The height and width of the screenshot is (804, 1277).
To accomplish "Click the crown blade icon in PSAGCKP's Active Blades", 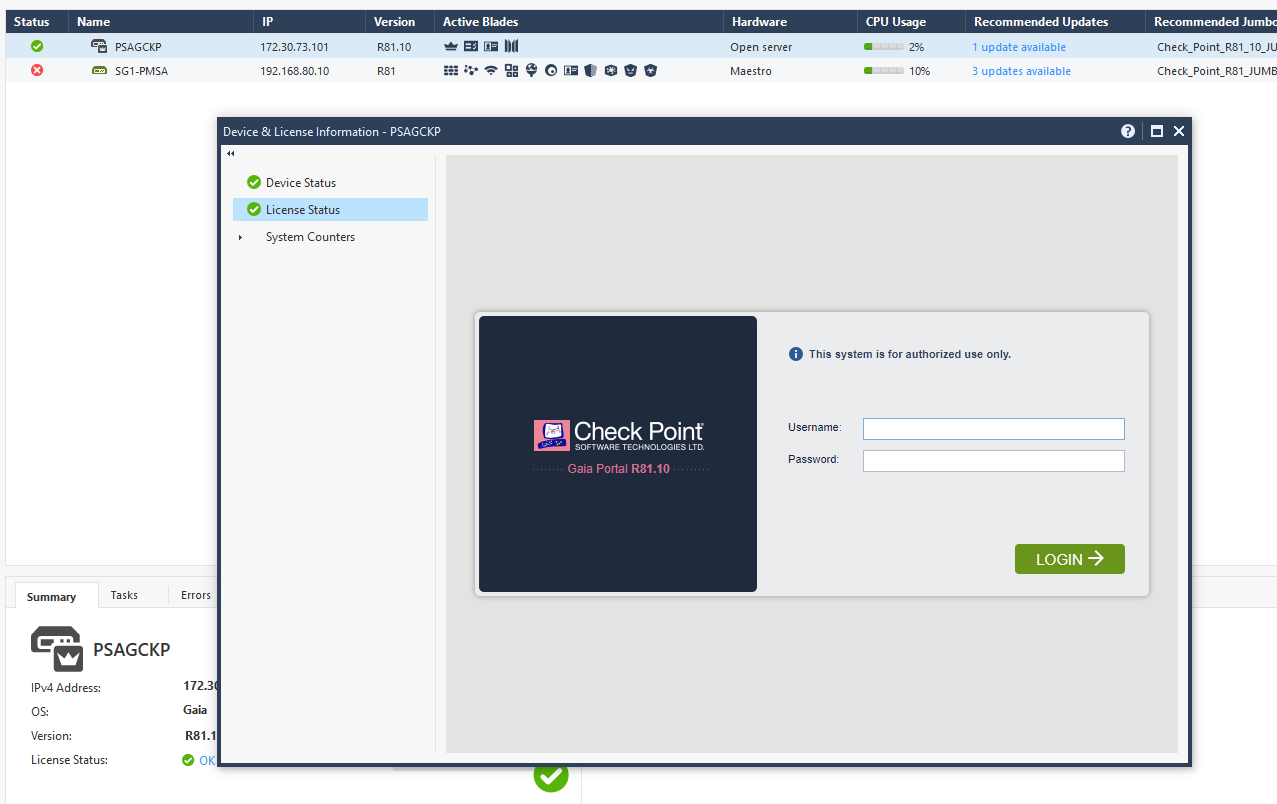I will point(451,46).
